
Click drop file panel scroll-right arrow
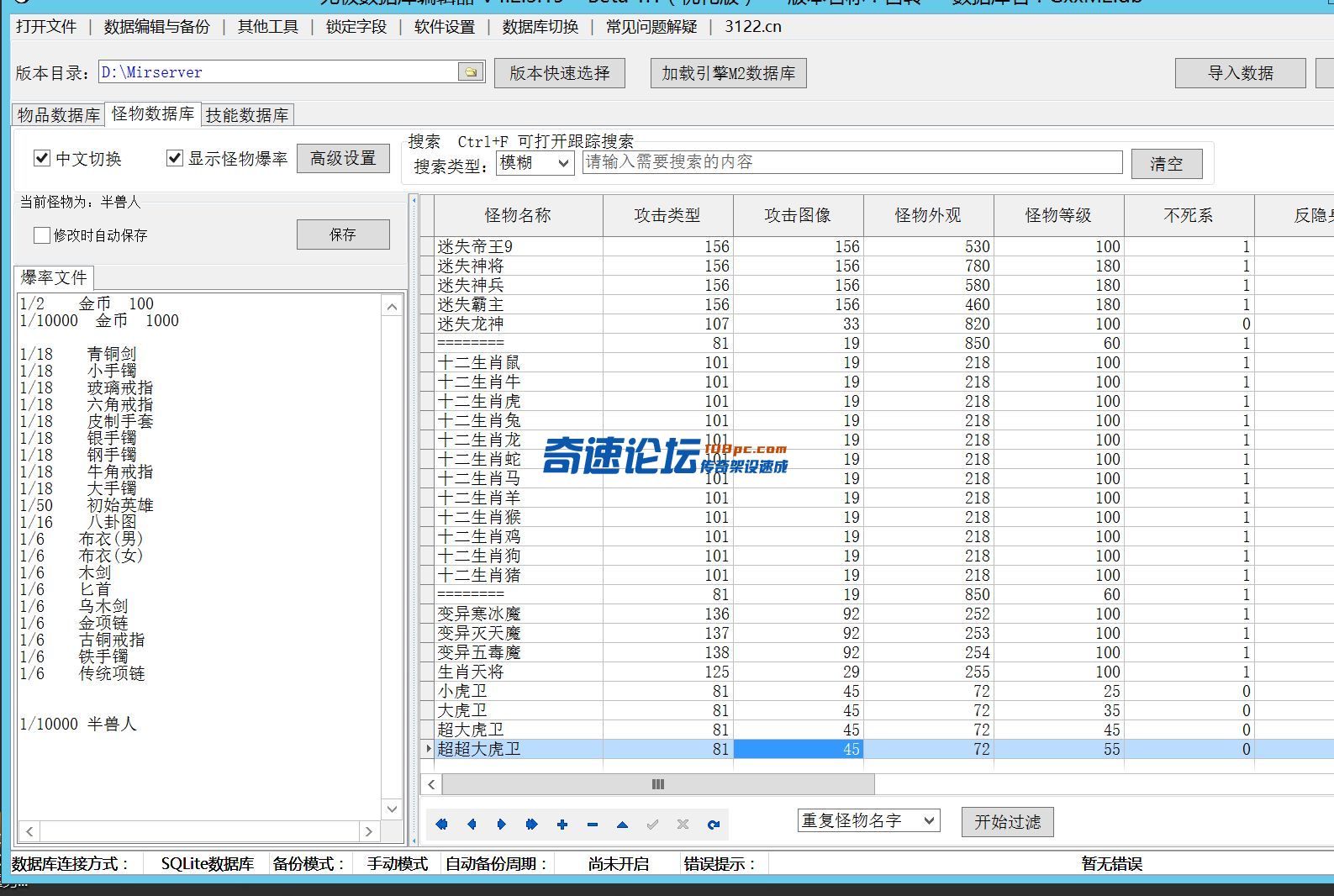(x=369, y=831)
